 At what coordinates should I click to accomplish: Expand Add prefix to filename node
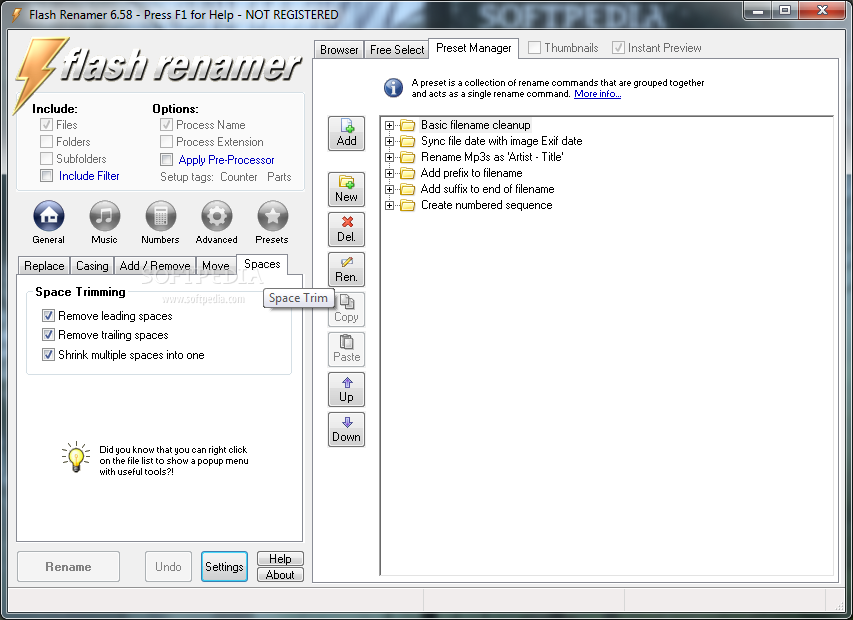389,173
